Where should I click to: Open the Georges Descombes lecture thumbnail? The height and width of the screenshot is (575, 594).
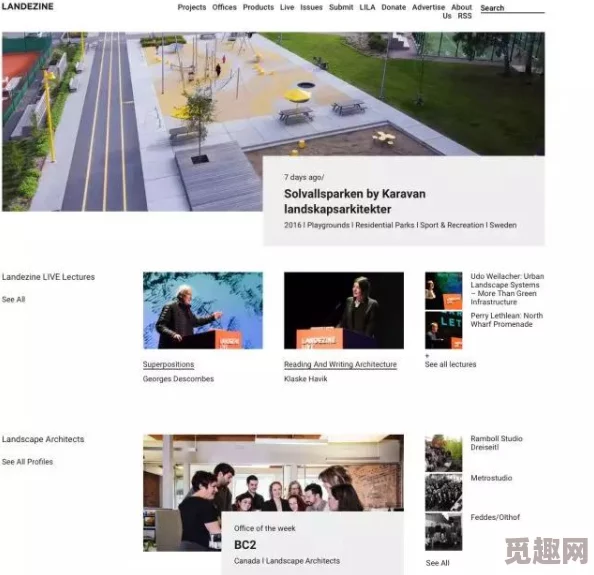[203, 310]
